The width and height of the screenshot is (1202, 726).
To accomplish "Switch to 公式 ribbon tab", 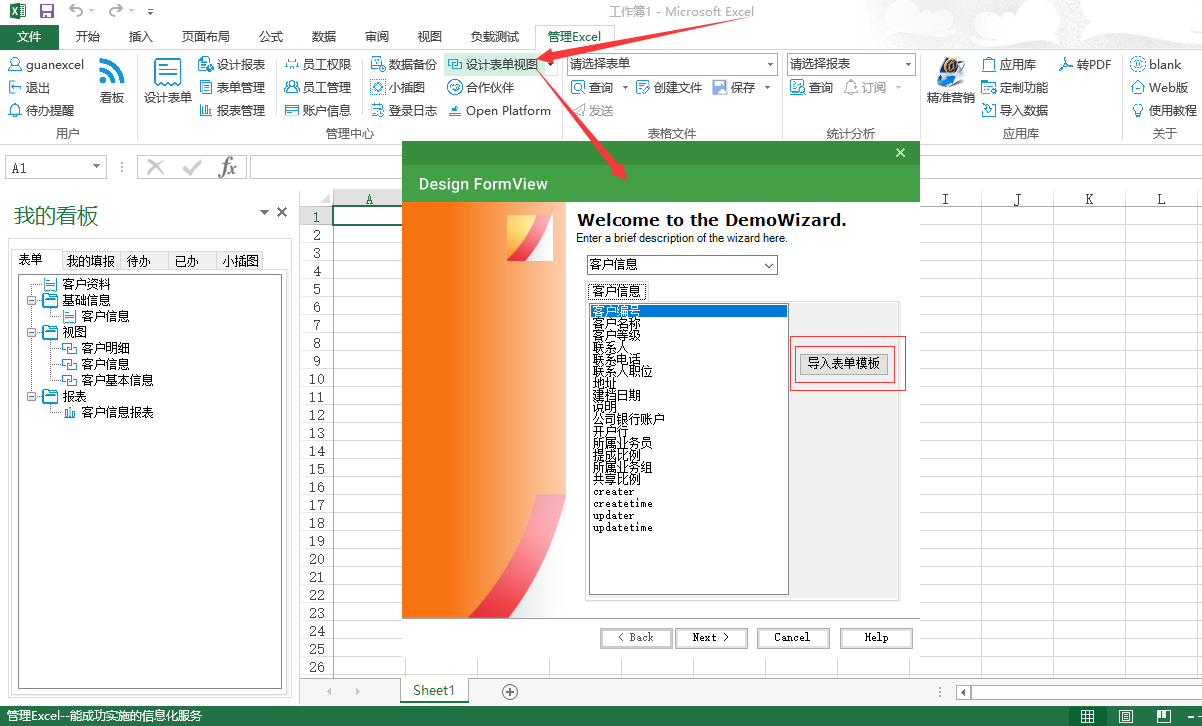I will pyautogui.click(x=271, y=37).
